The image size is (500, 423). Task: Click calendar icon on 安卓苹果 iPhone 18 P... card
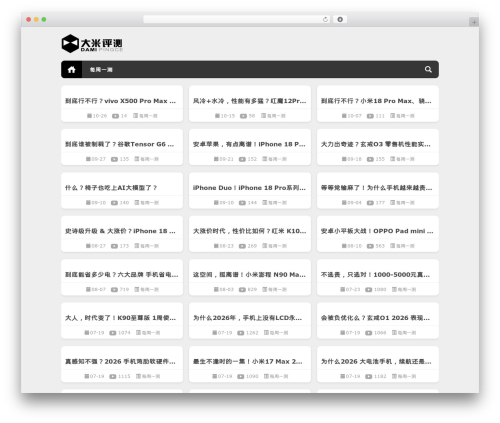click(216, 159)
